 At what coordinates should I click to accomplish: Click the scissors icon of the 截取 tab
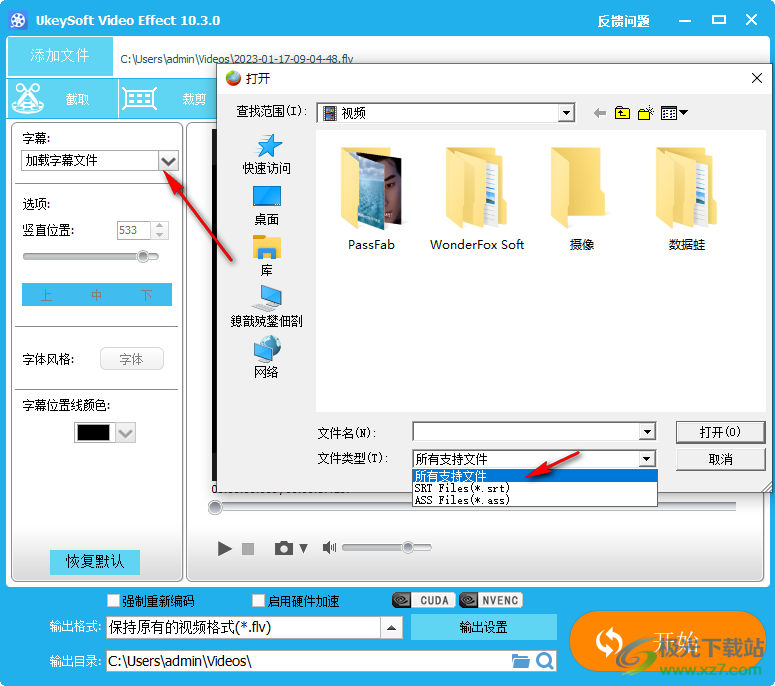pyautogui.click(x=28, y=98)
